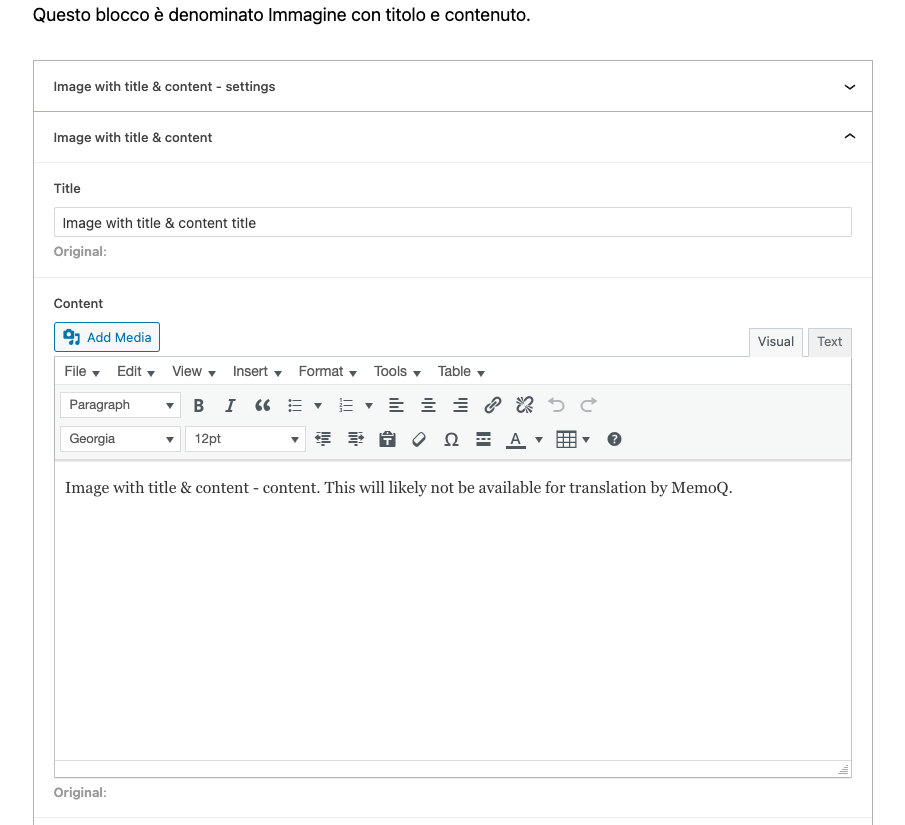Image resolution: width=905 pixels, height=825 pixels.
Task: Open text color picker arrow
Action: 539,439
